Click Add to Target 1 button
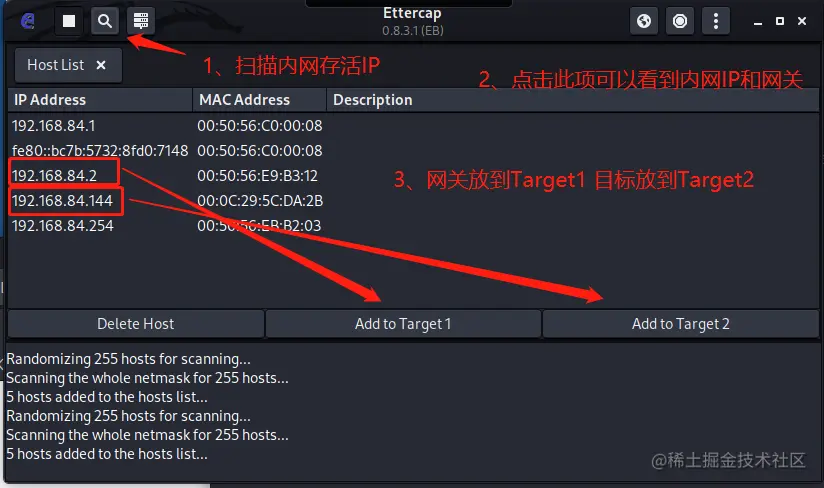Viewport: 824px width, 488px height. point(403,324)
